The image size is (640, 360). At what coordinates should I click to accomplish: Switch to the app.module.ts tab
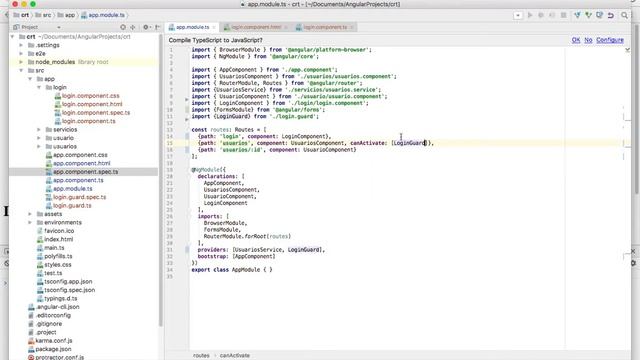(x=192, y=27)
